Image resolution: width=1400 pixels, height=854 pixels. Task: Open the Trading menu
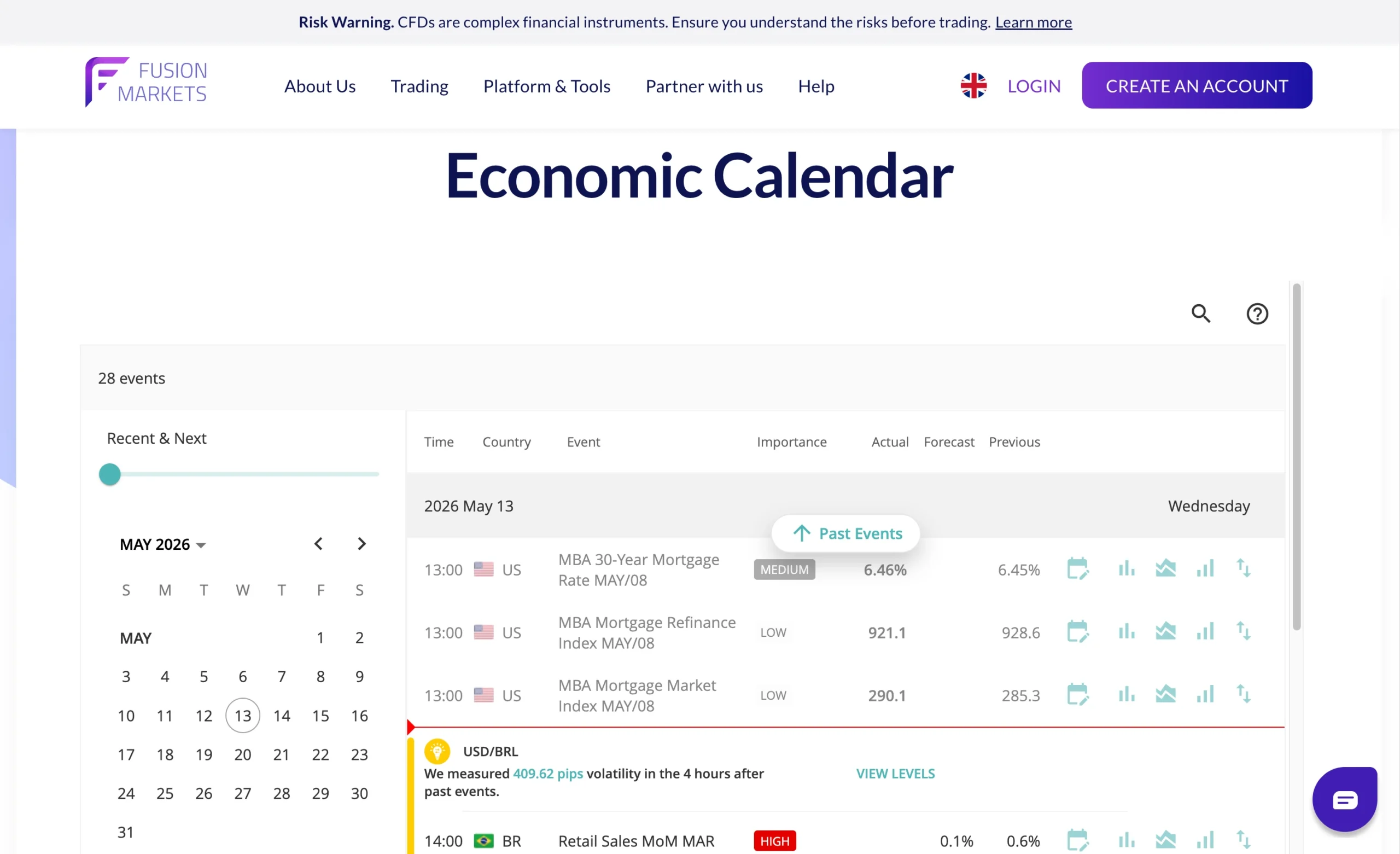[x=419, y=86]
